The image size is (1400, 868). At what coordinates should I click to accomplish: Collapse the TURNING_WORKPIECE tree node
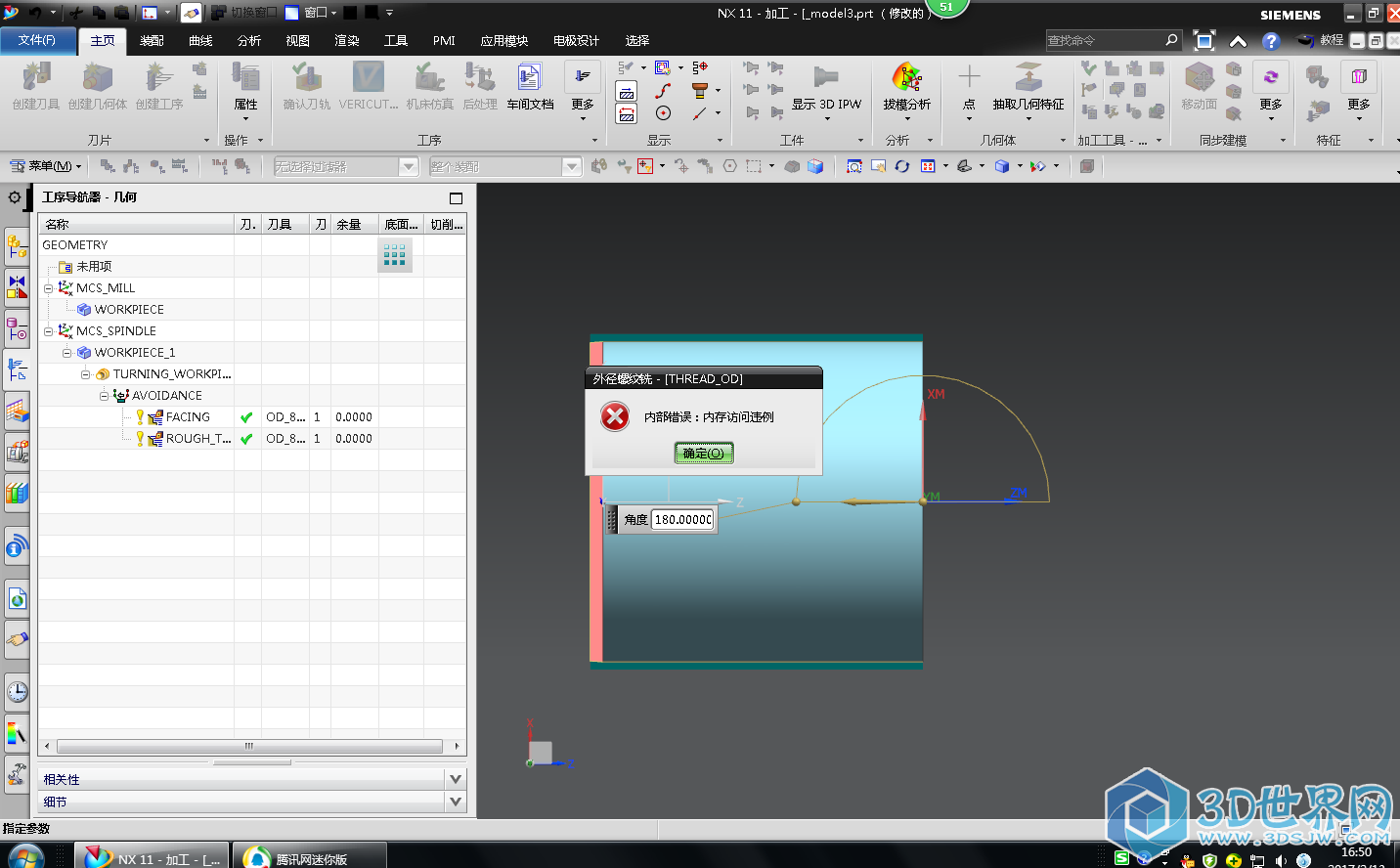coord(85,374)
